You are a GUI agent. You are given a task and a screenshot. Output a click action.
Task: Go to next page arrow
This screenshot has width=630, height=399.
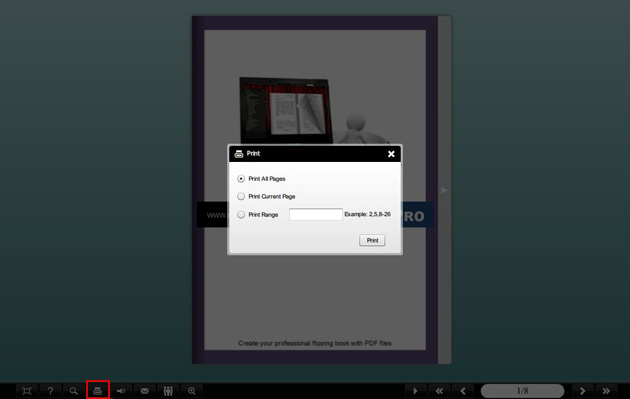pyautogui.click(x=583, y=391)
